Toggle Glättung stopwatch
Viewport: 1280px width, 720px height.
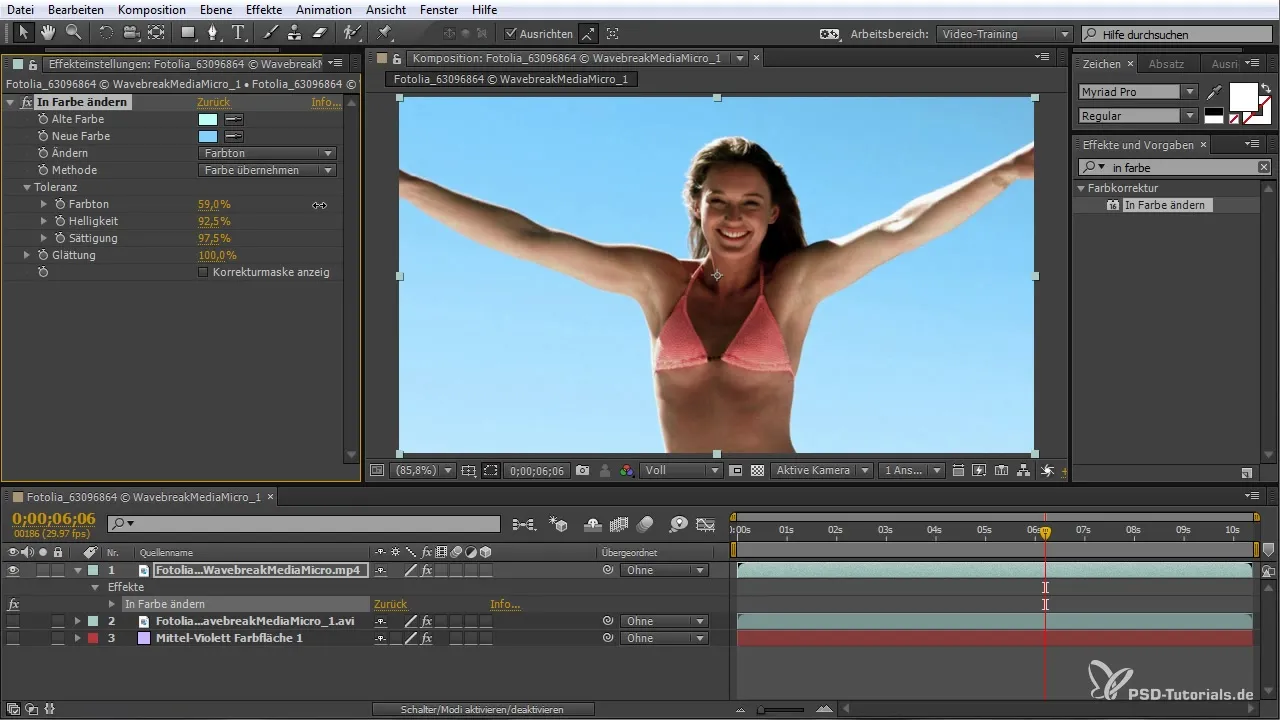coord(43,255)
